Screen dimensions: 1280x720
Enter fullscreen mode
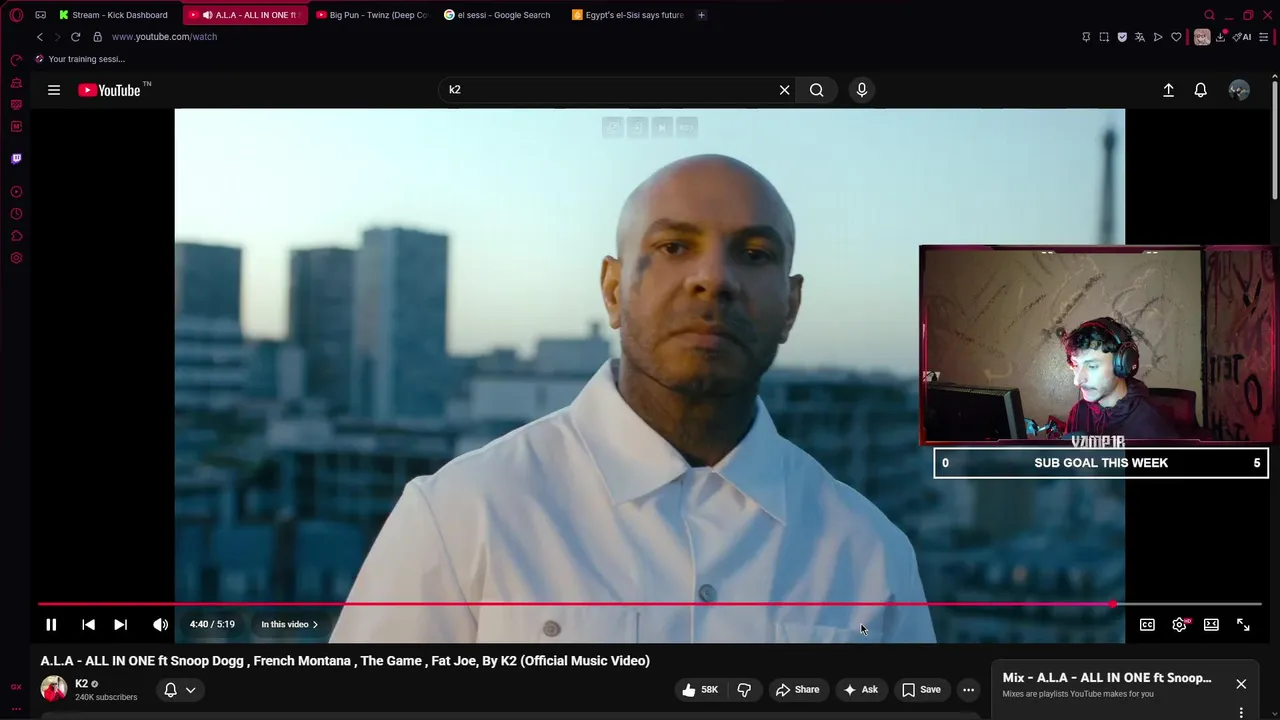pyautogui.click(x=1243, y=625)
